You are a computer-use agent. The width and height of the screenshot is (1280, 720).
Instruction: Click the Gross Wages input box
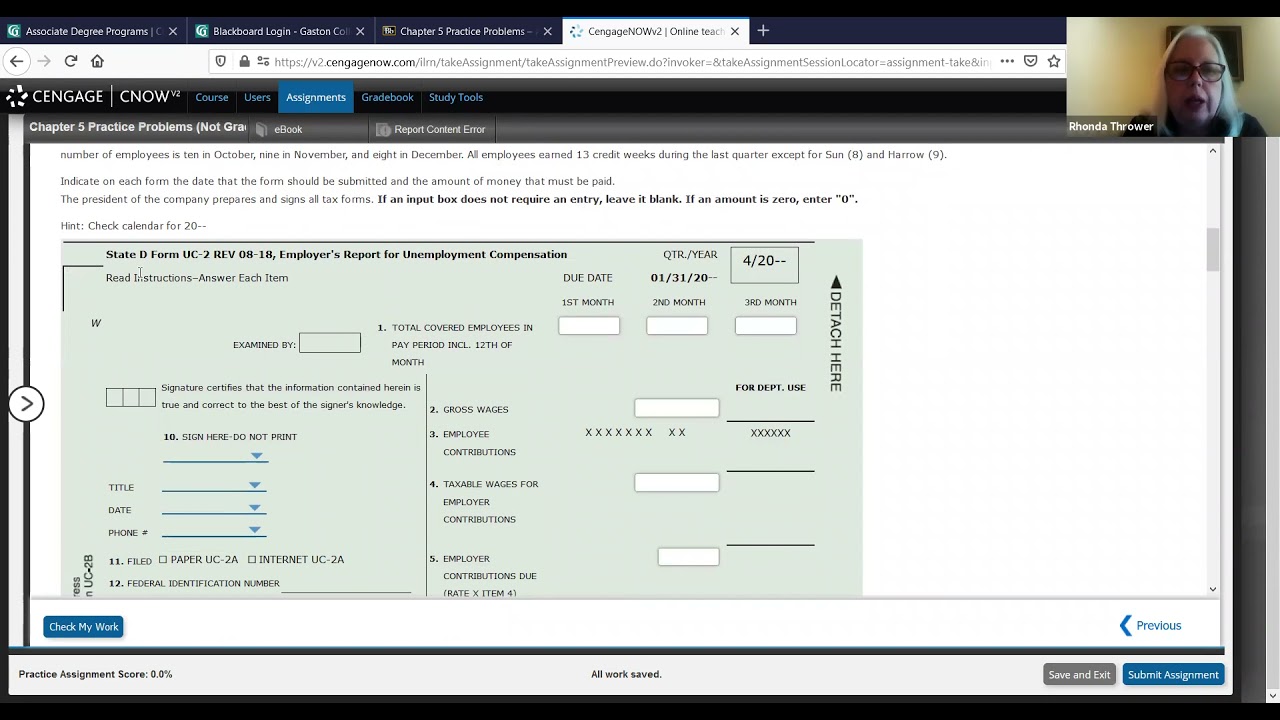point(677,408)
